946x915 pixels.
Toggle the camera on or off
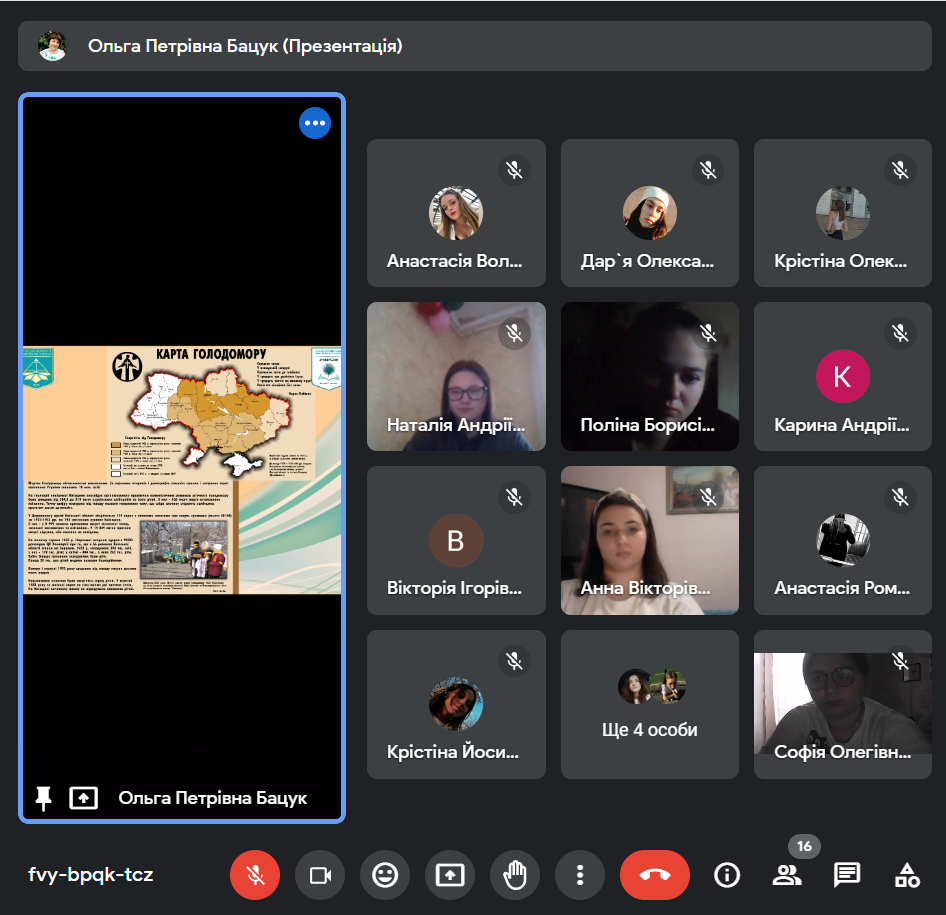[x=320, y=875]
